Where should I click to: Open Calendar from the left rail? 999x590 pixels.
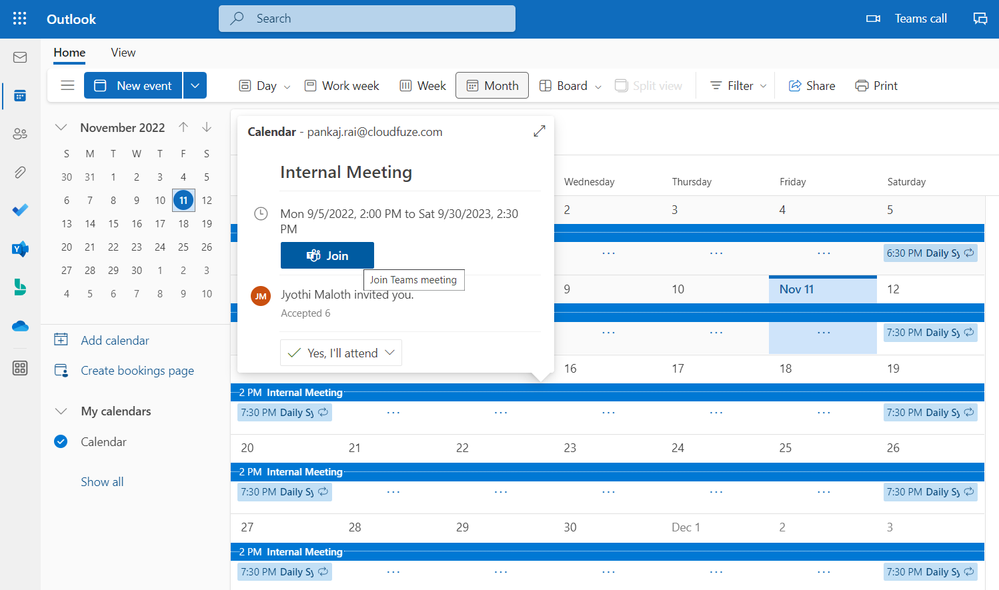pos(20,96)
